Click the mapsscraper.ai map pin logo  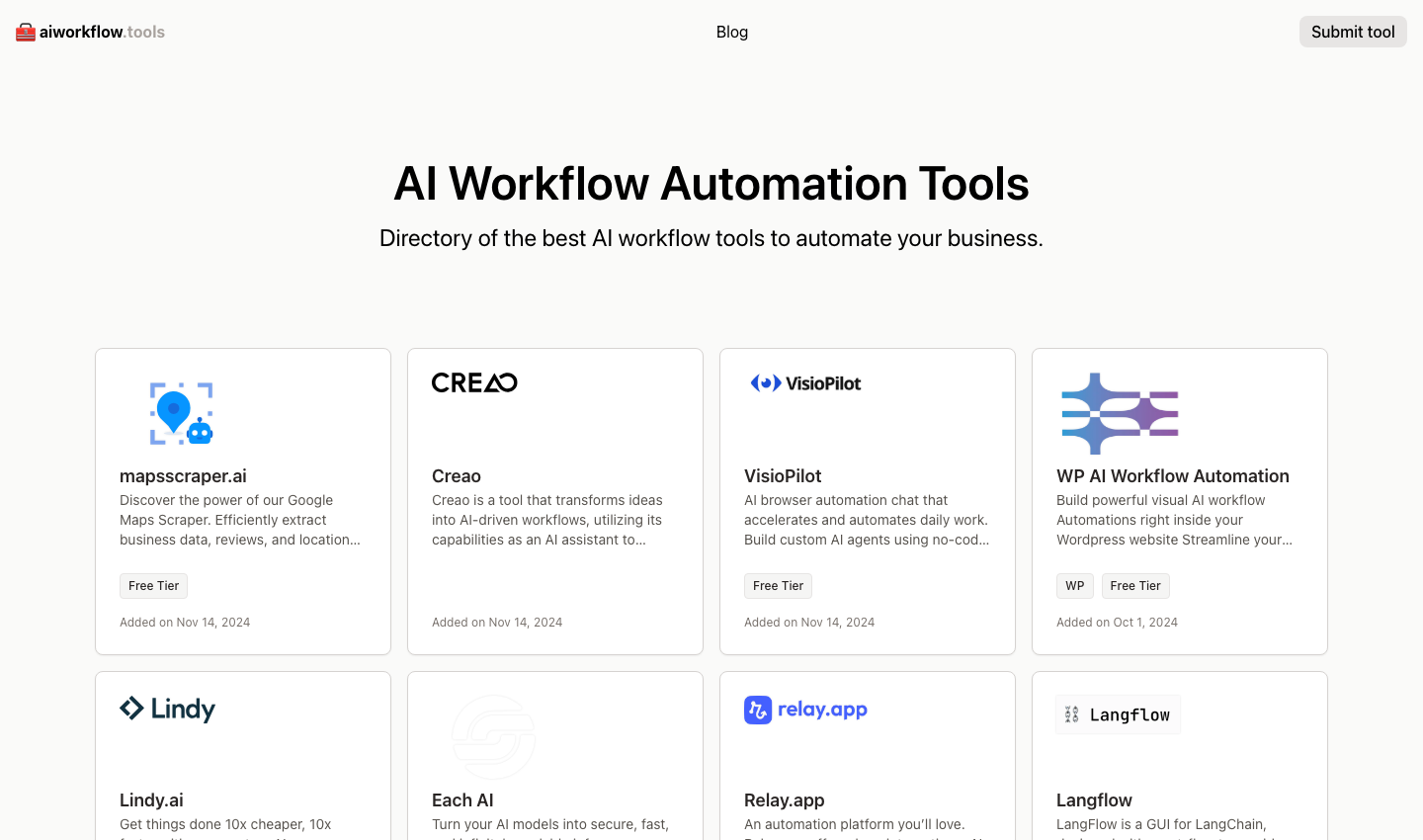click(182, 413)
